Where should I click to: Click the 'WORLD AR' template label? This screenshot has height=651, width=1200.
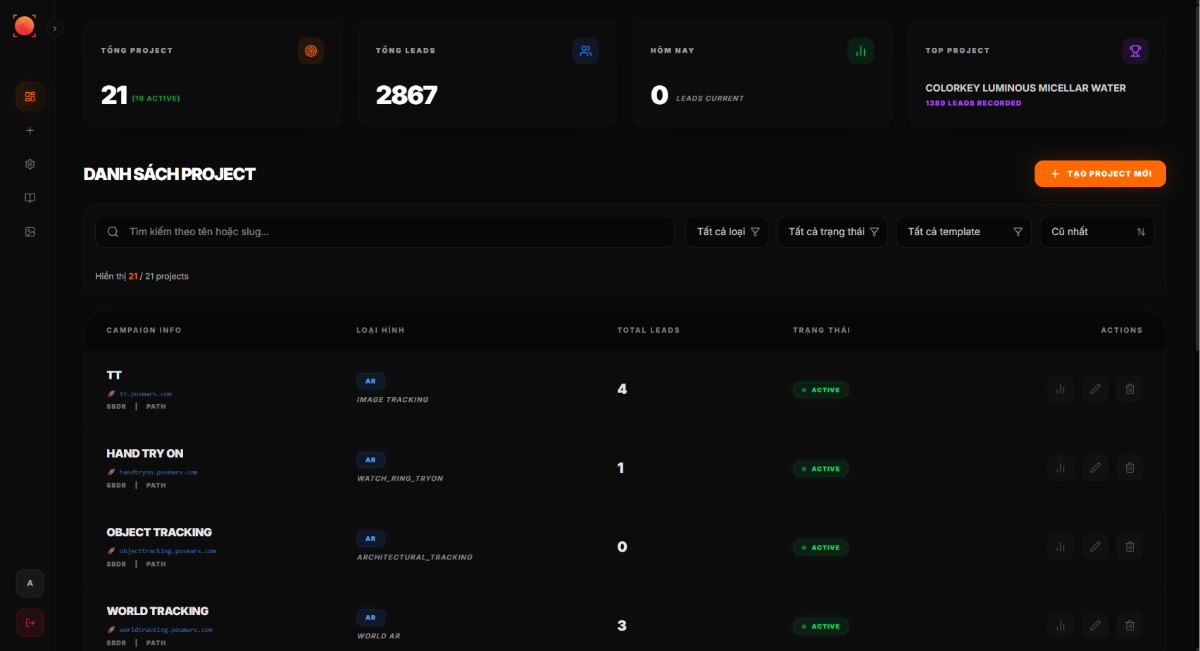click(378, 636)
